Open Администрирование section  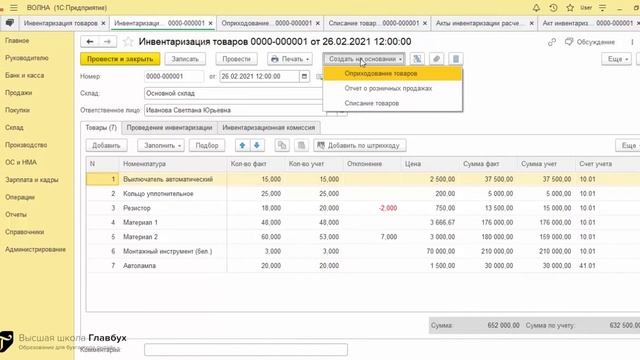pyautogui.click(x=36, y=249)
